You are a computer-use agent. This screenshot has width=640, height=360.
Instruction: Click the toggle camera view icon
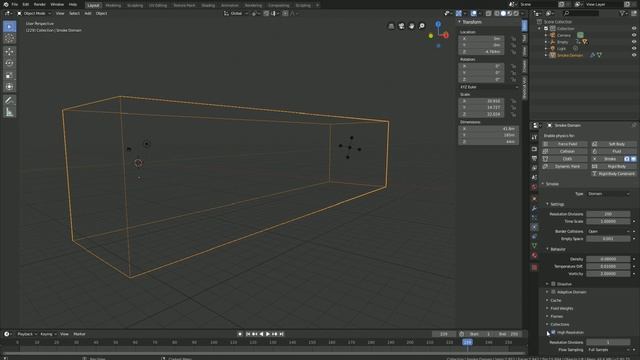click(x=401, y=26)
